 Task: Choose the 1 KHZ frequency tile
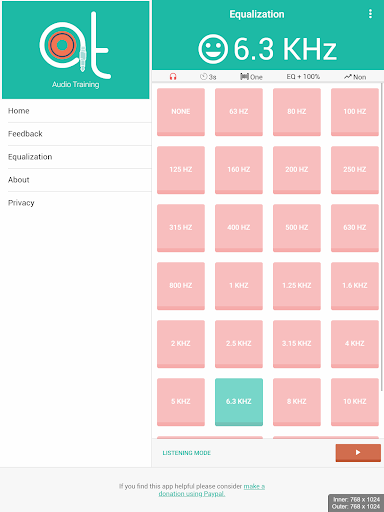tap(239, 286)
